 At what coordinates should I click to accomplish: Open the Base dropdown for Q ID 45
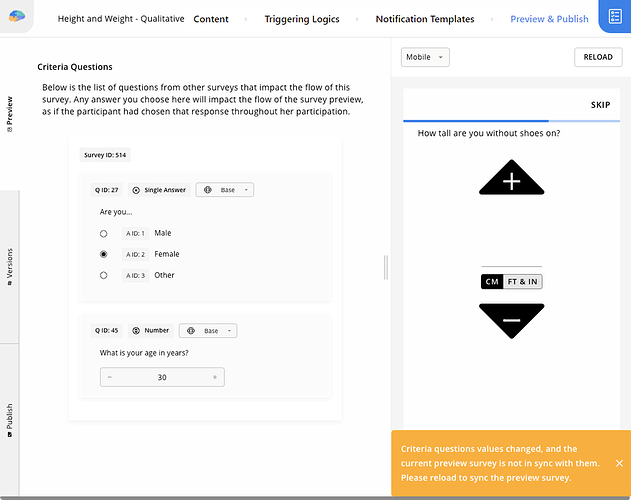[x=208, y=331]
